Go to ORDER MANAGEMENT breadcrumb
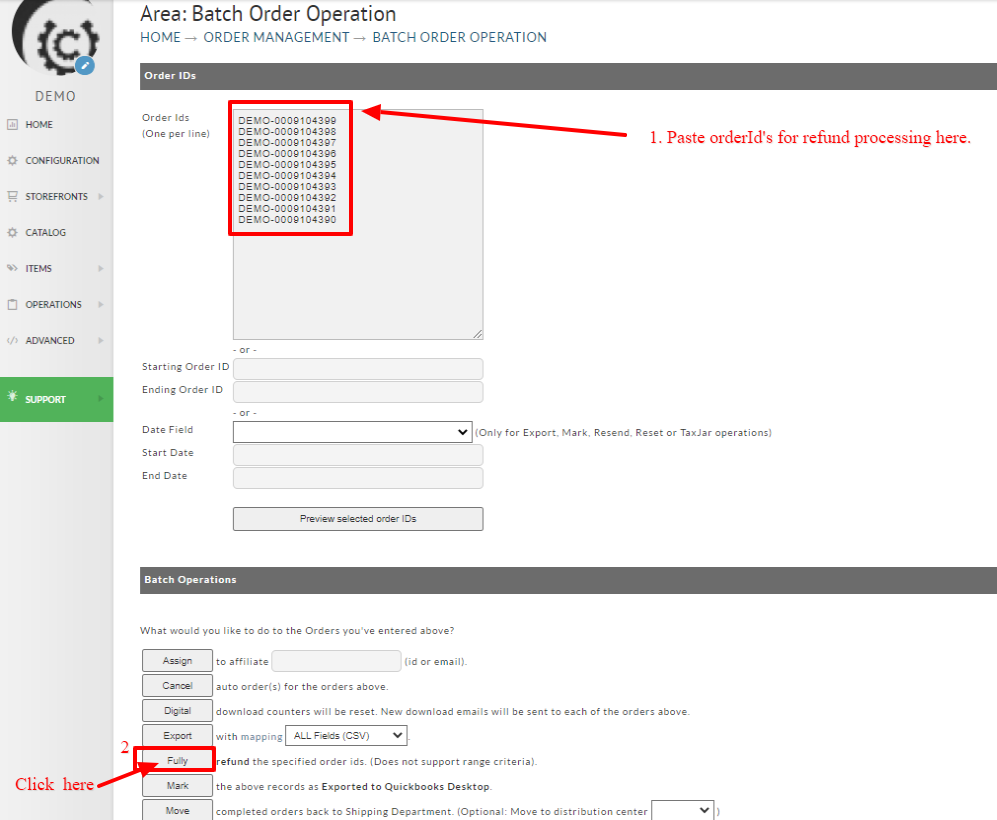The height and width of the screenshot is (820, 997). [276, 38]
